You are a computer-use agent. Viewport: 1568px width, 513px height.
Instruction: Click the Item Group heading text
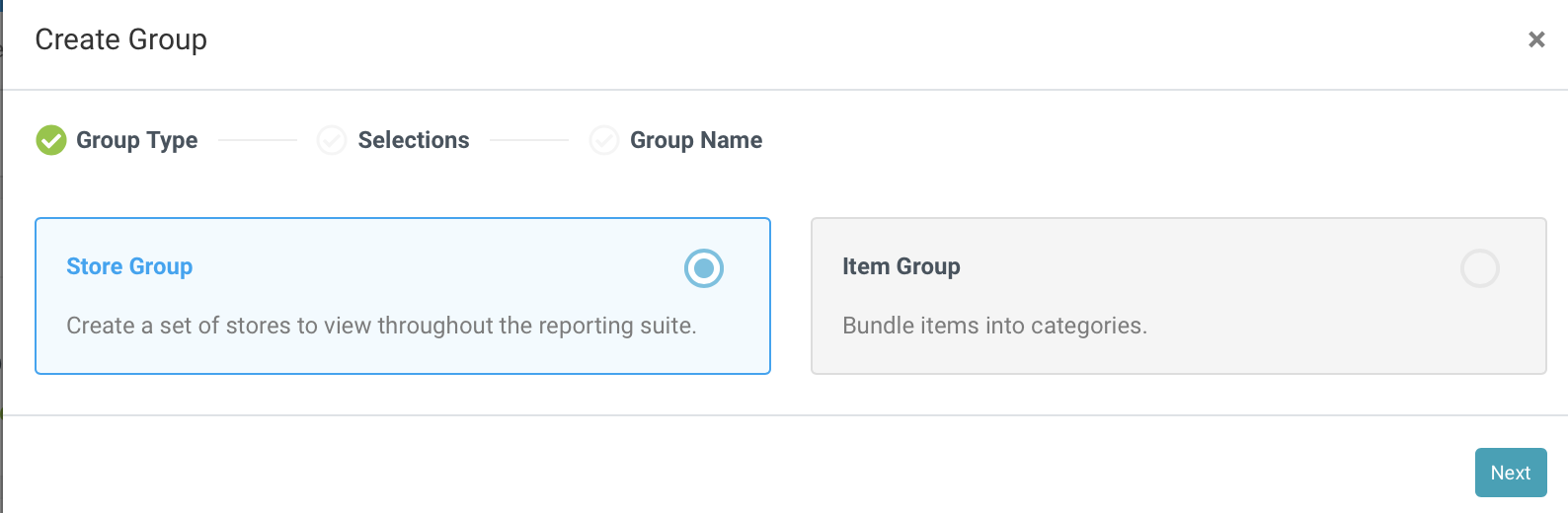pos(902,266)
